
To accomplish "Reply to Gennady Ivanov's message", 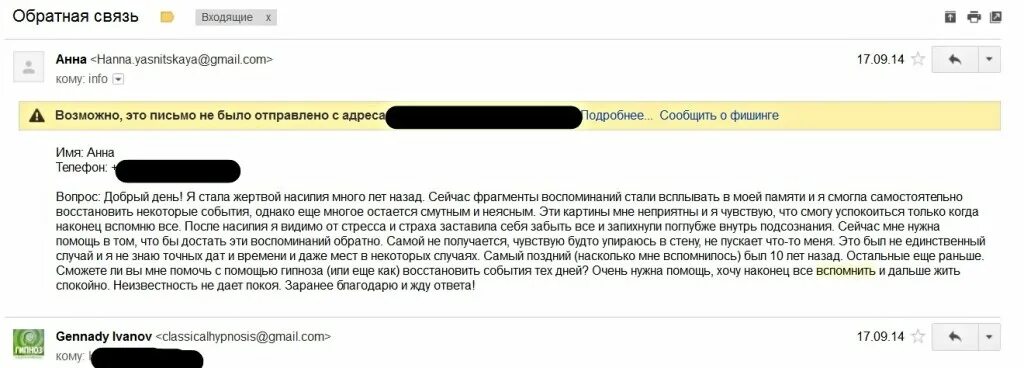I will (x=955, y=337).
